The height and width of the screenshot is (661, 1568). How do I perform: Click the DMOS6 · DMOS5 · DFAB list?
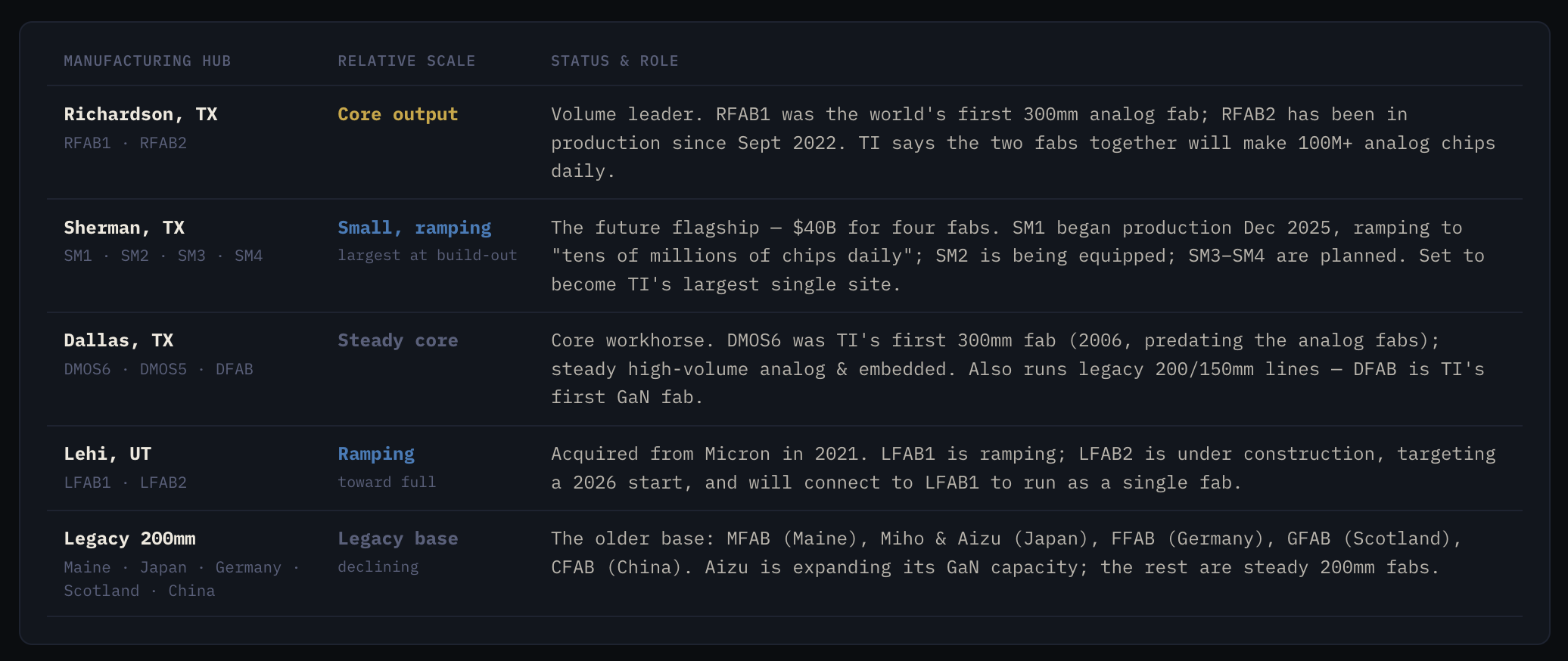(158, 369)
